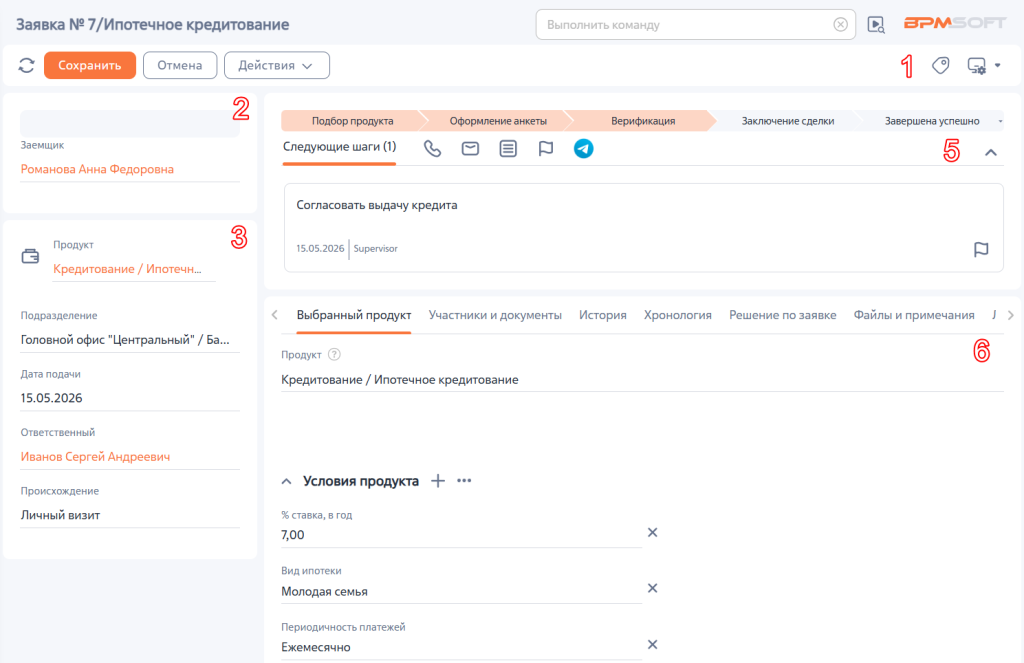
Task: Open borrower link Романова Анна Федоровна
Action: click(97, 169)
